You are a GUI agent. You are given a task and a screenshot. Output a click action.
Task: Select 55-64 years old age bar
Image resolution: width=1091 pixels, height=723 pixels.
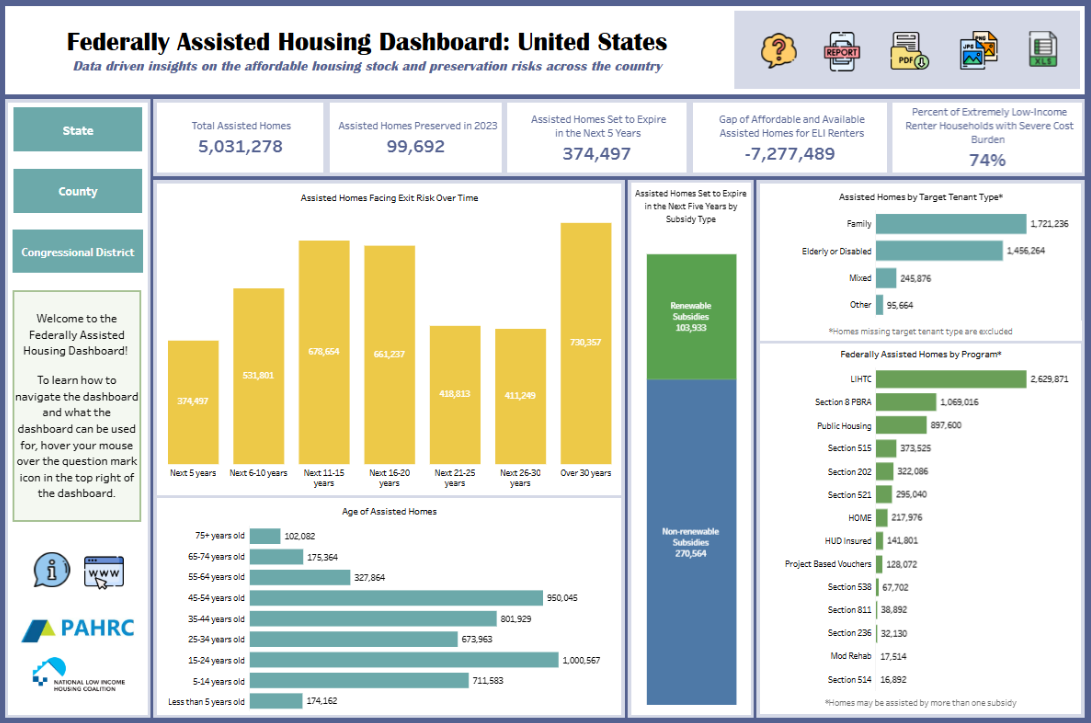[x=300, y=577]
